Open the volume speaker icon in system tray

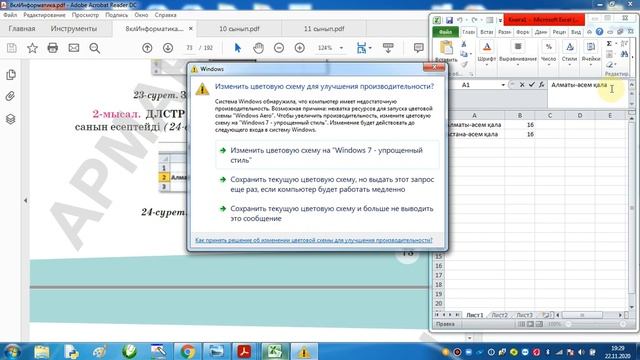click(x=582, y=352)
